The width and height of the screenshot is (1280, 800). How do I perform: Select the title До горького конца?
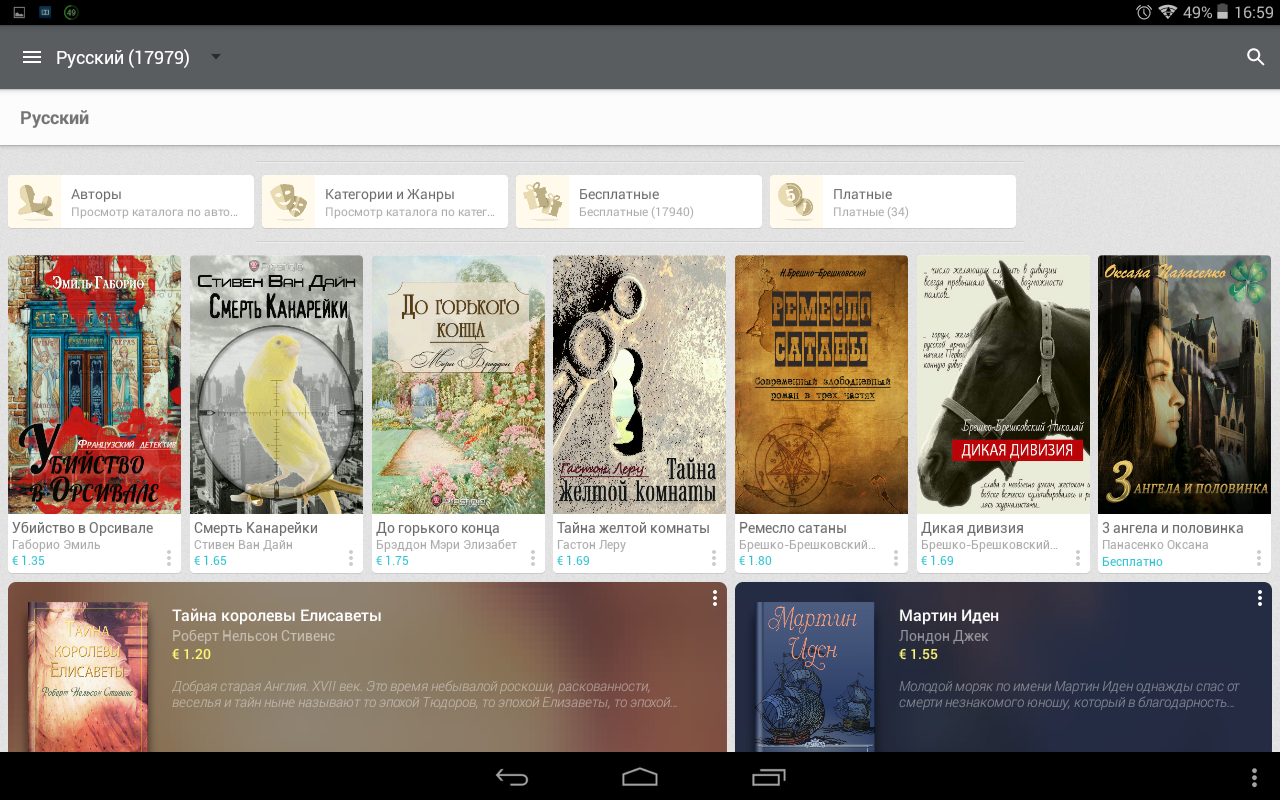tap(438, 528)
